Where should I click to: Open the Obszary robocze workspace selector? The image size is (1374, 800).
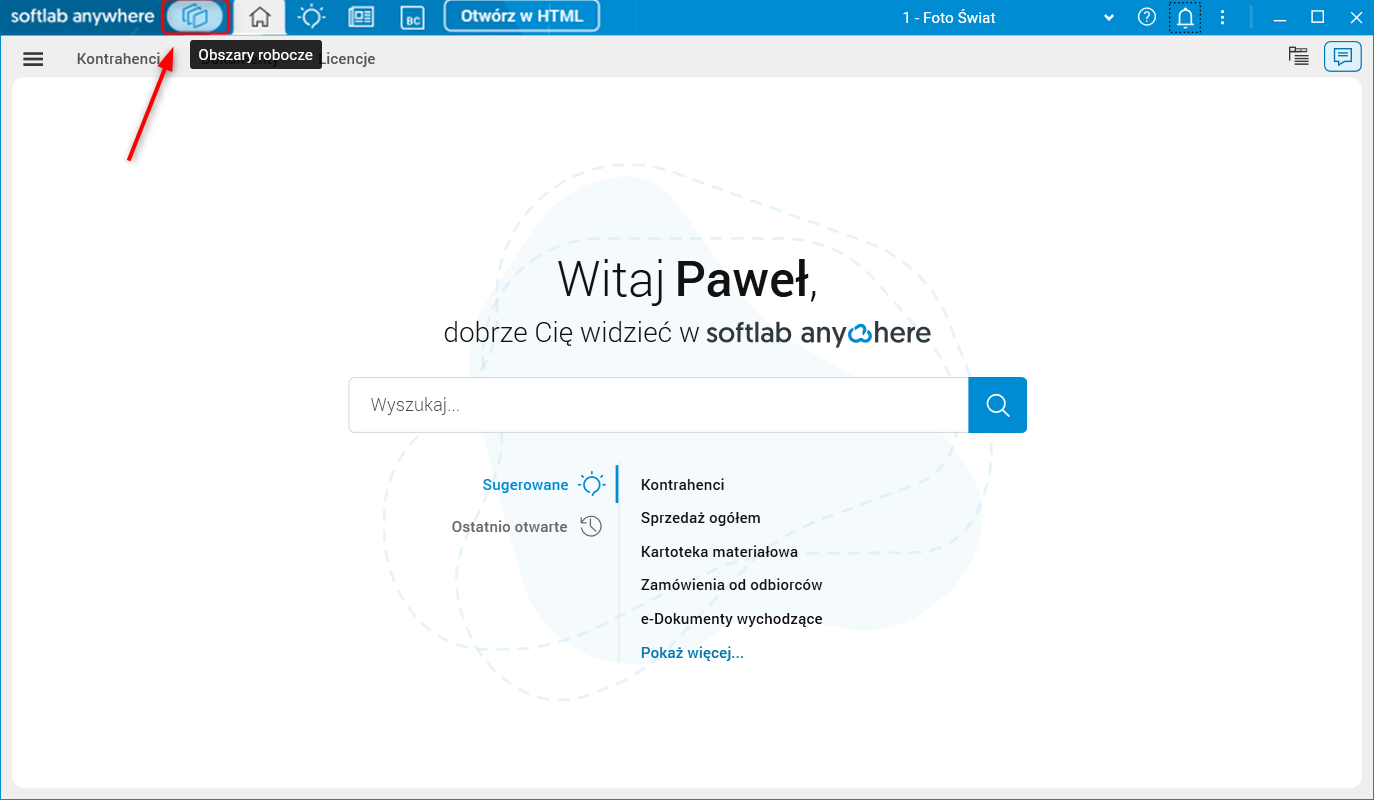(197, 16)
